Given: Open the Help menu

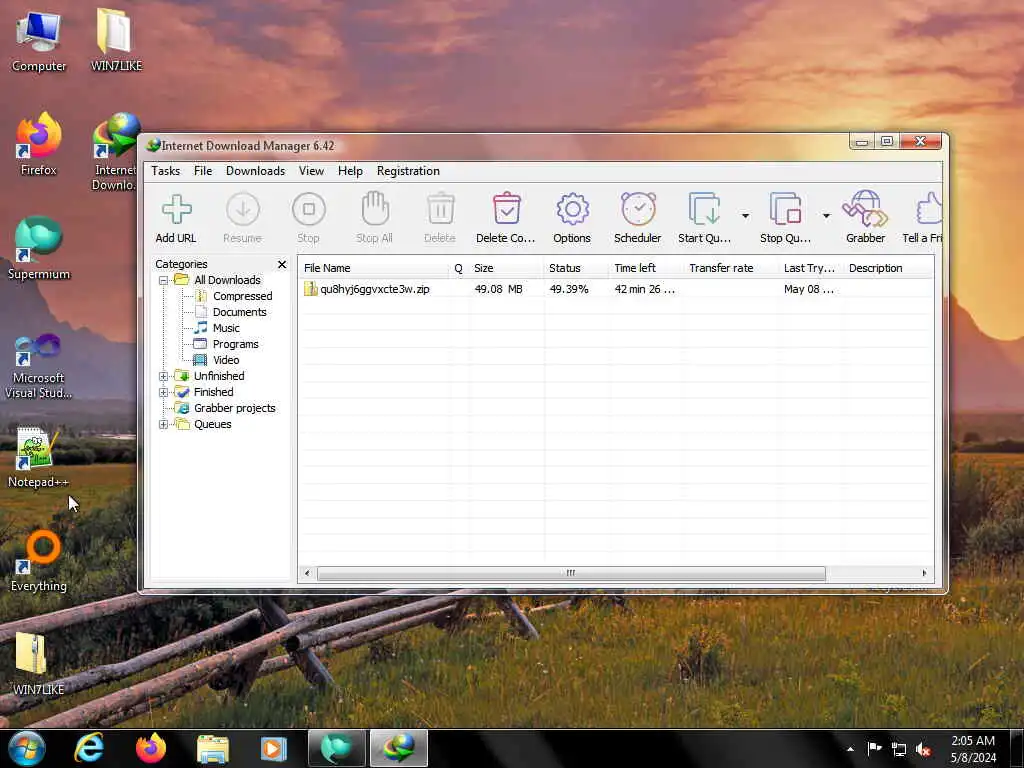Looking at the screenshot, I should click(350, 171).
